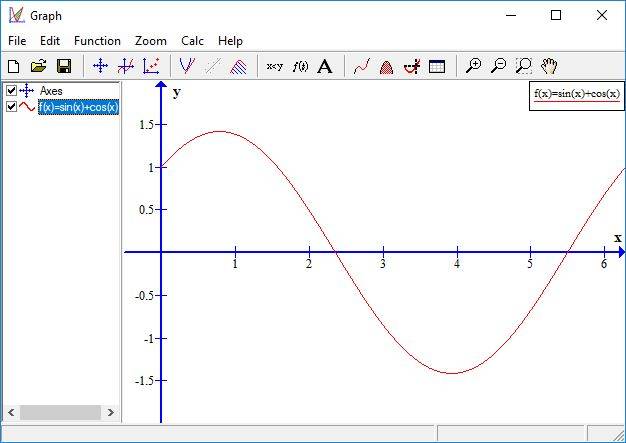
Task: Open the Zoom menu
Action: point(151,41)
